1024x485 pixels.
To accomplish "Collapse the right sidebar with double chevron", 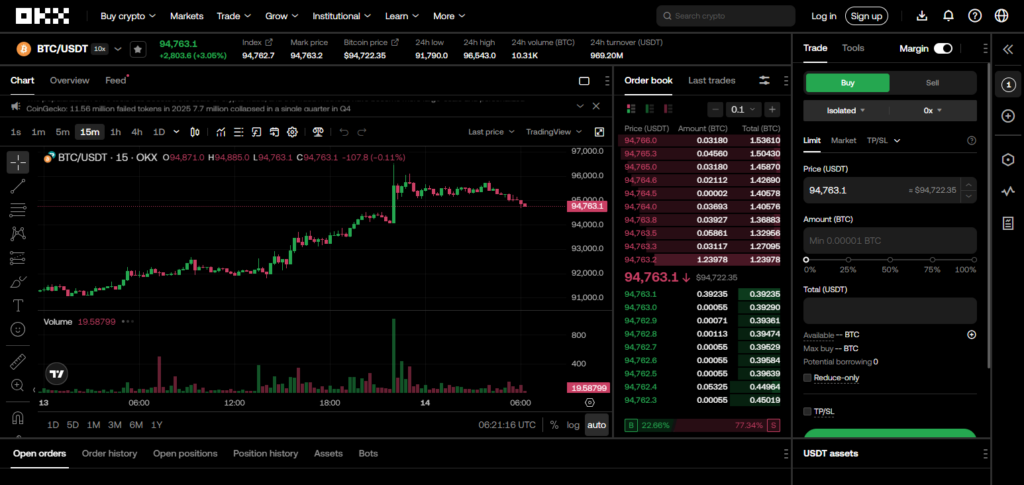I will click(x=1008, y=49).
